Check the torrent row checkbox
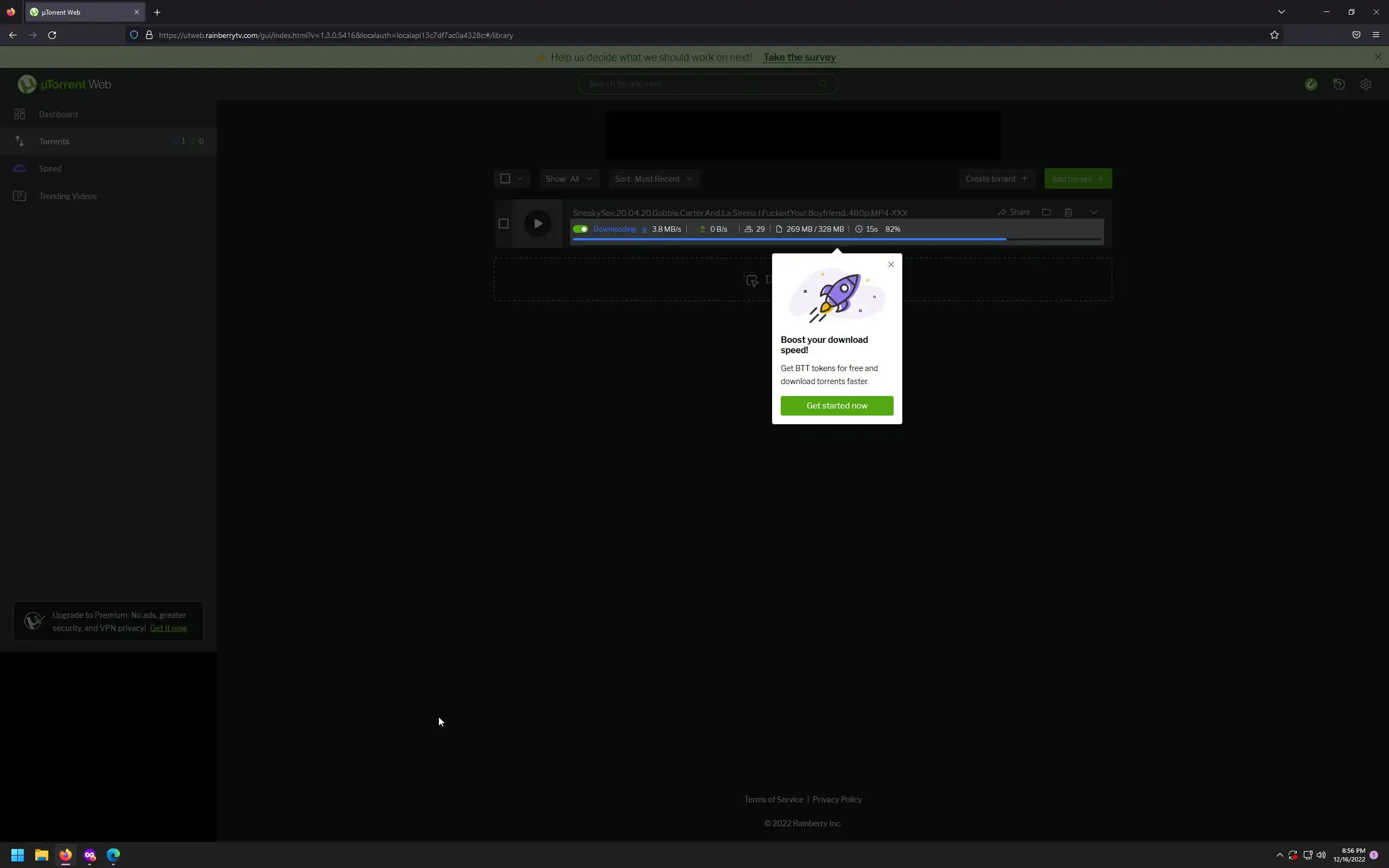The image size is (1389, 868). (504, 224)
